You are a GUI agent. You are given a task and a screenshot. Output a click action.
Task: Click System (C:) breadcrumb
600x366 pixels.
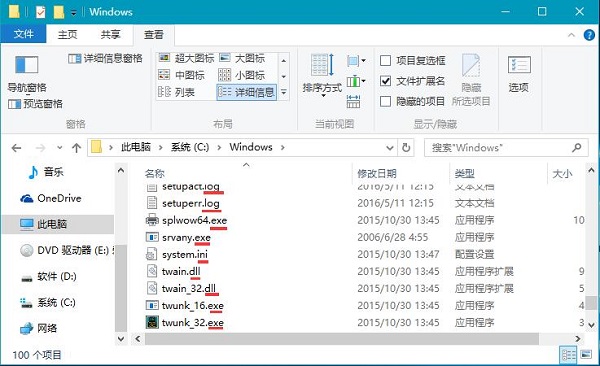click(x=190, y=147)
